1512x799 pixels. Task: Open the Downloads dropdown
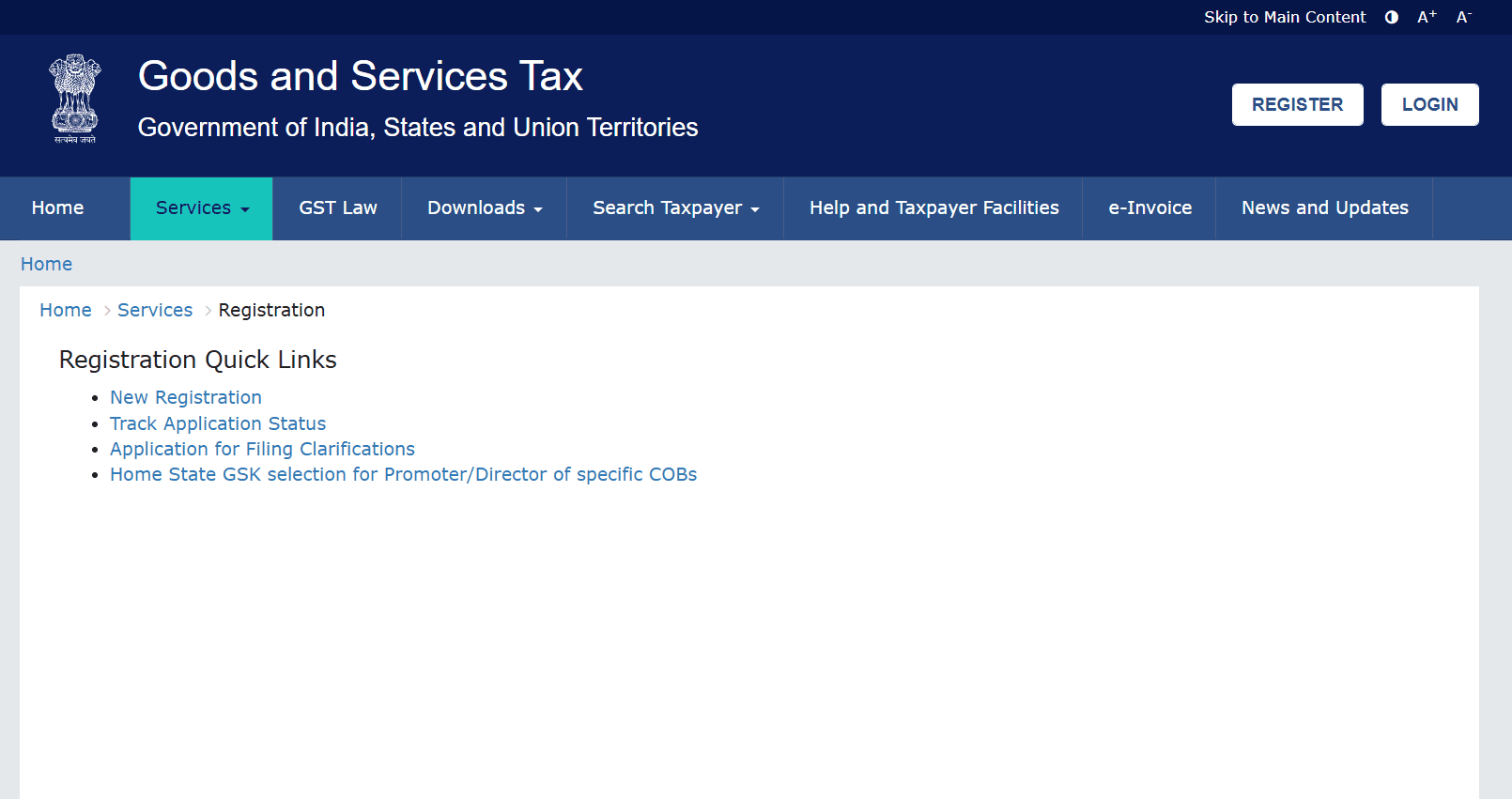pyautogui.click(x=483, y=207)
